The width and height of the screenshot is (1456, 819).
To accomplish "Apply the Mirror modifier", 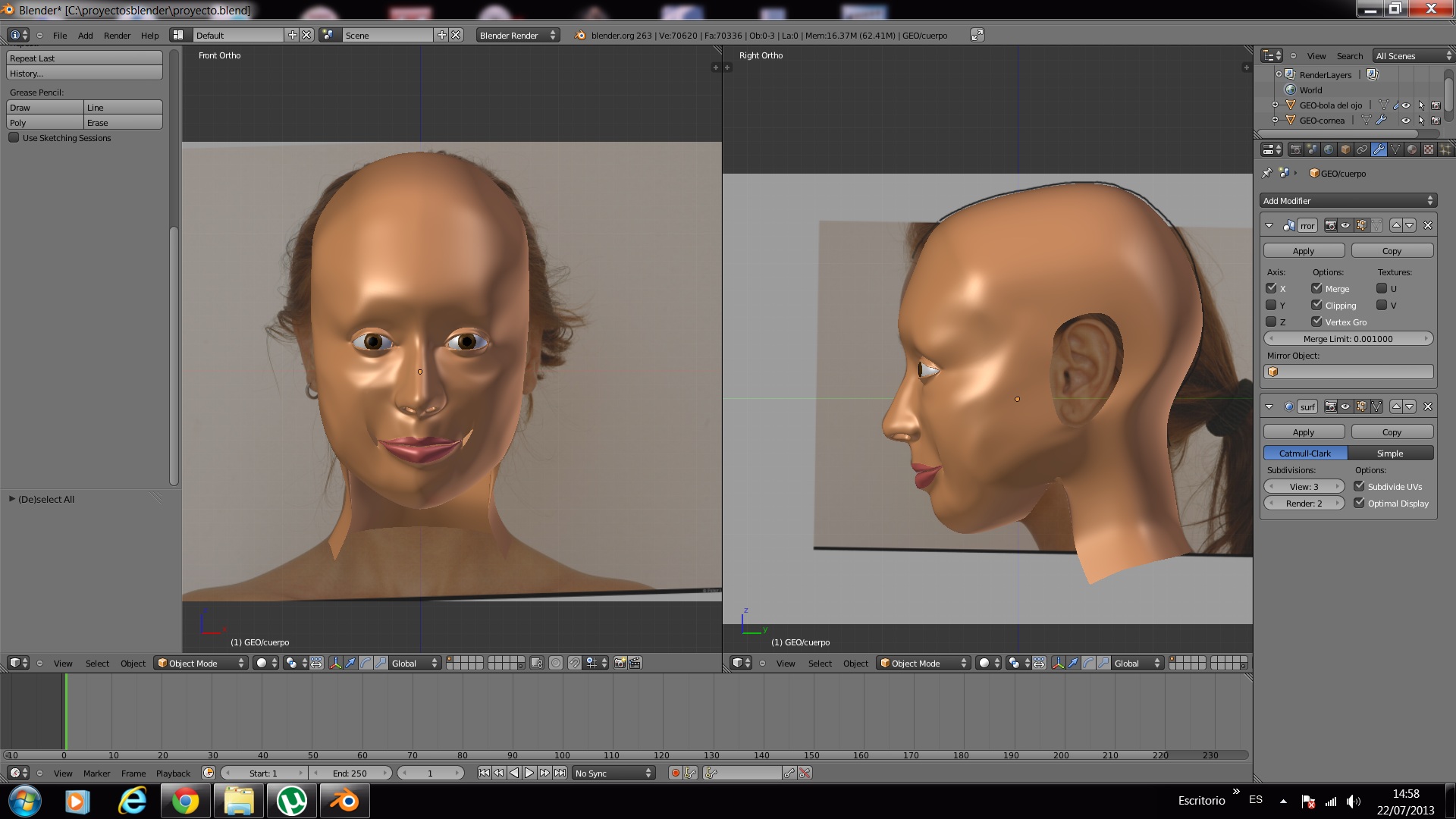I will coord(1303,251).
